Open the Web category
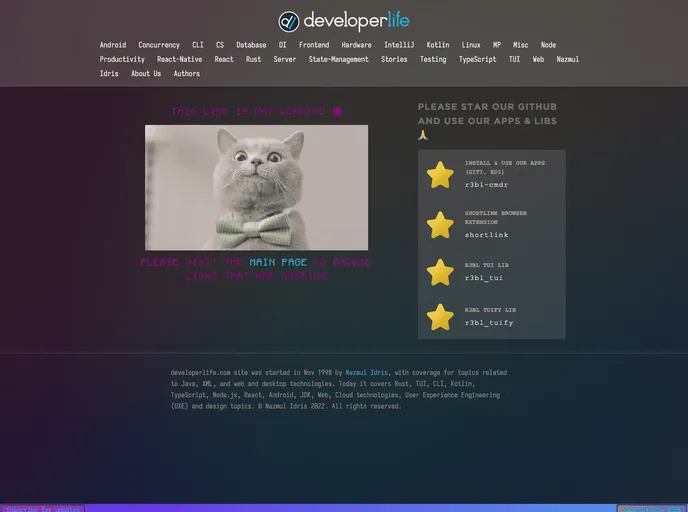Viewport: 688px width, 512px height. (538, 59)
